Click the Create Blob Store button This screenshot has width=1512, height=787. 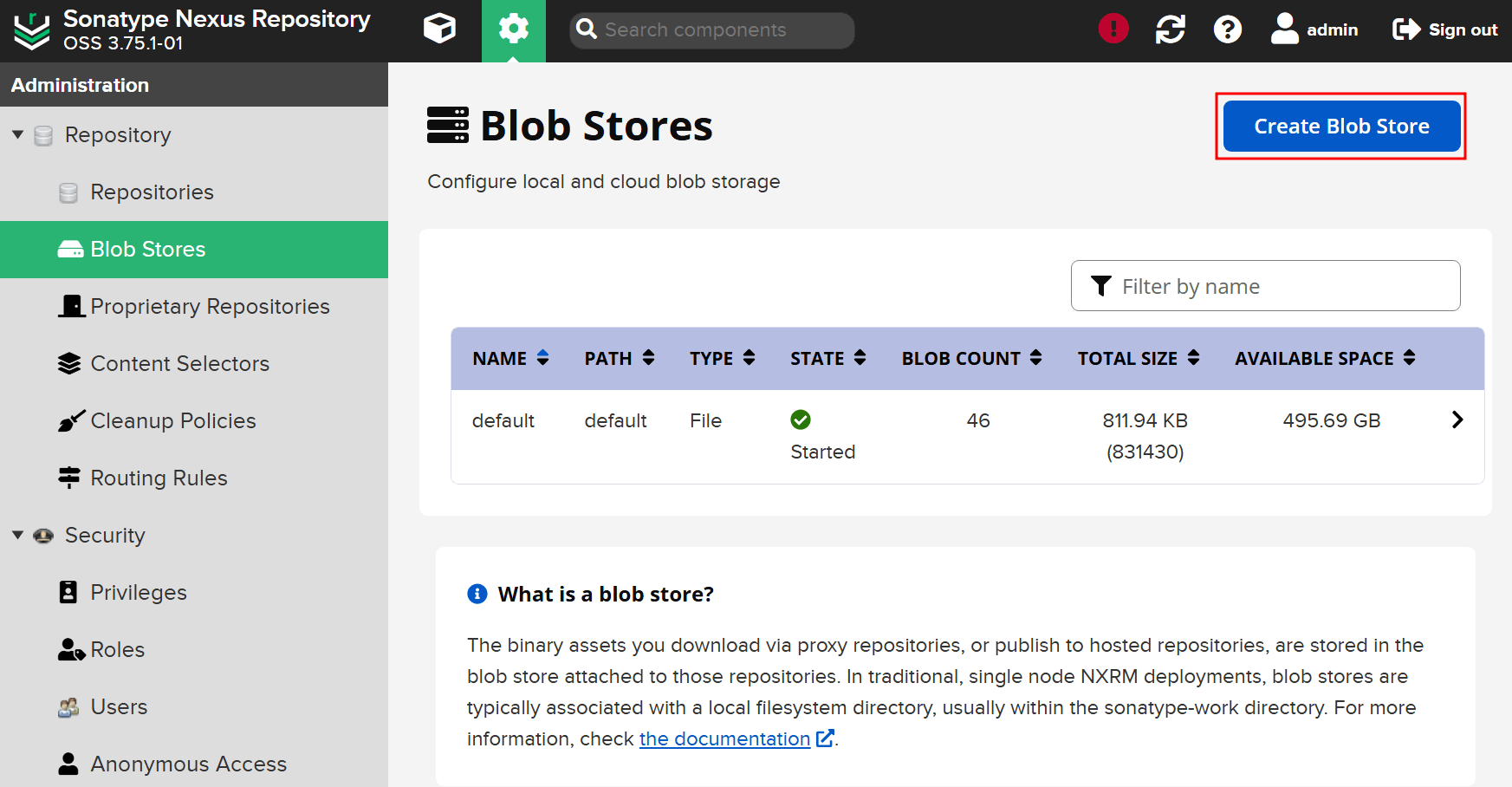point(1340,127)
